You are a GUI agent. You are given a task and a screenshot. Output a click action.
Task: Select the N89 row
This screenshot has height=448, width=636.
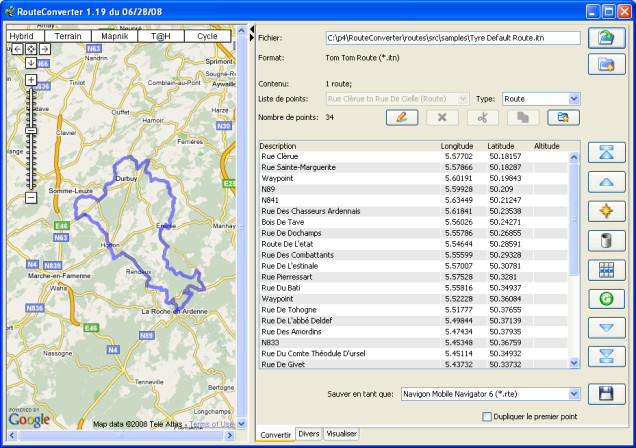tap(414, 189)
